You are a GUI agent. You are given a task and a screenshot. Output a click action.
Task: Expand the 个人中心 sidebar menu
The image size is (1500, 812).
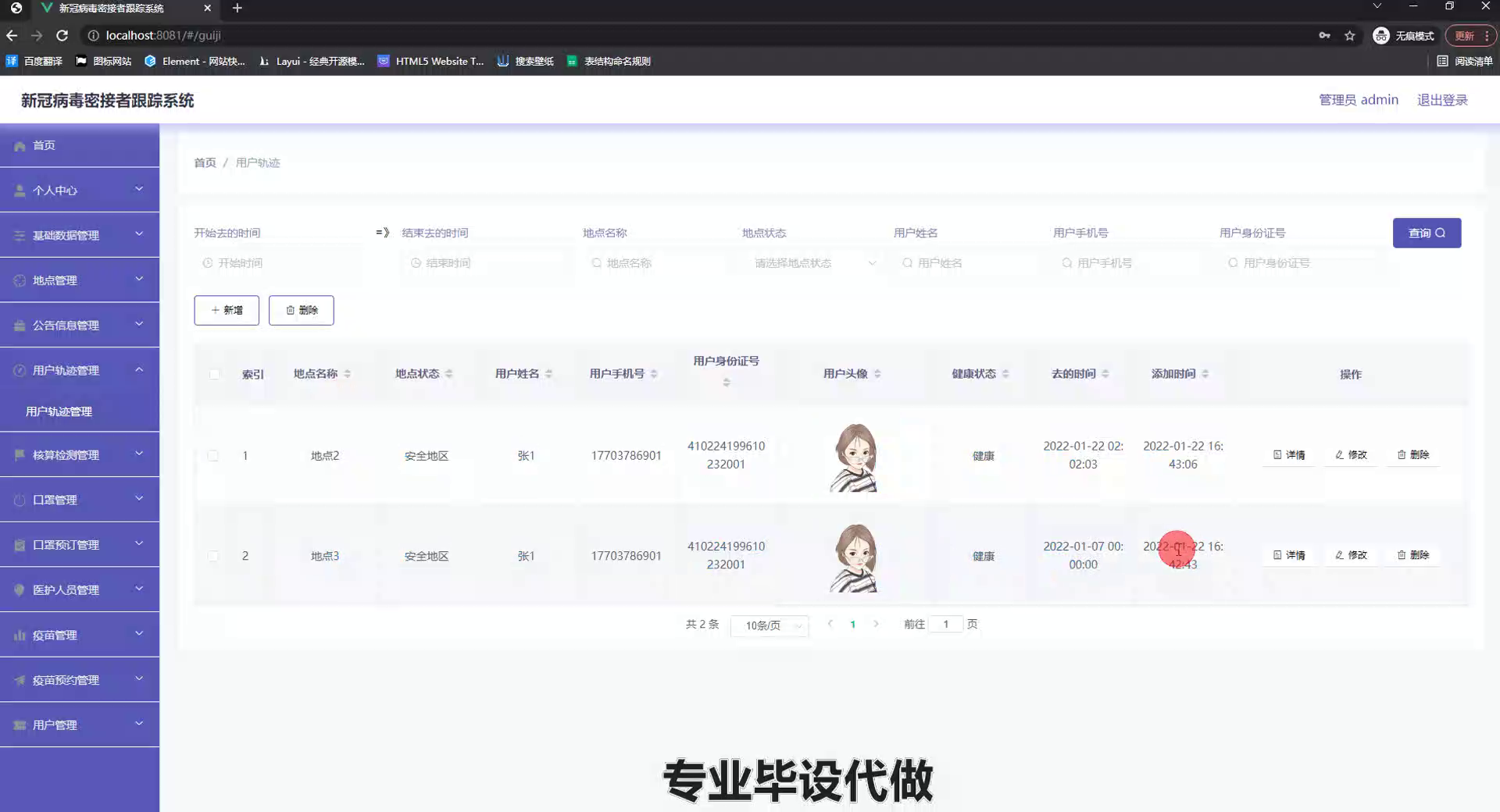(x=80, y=190)
